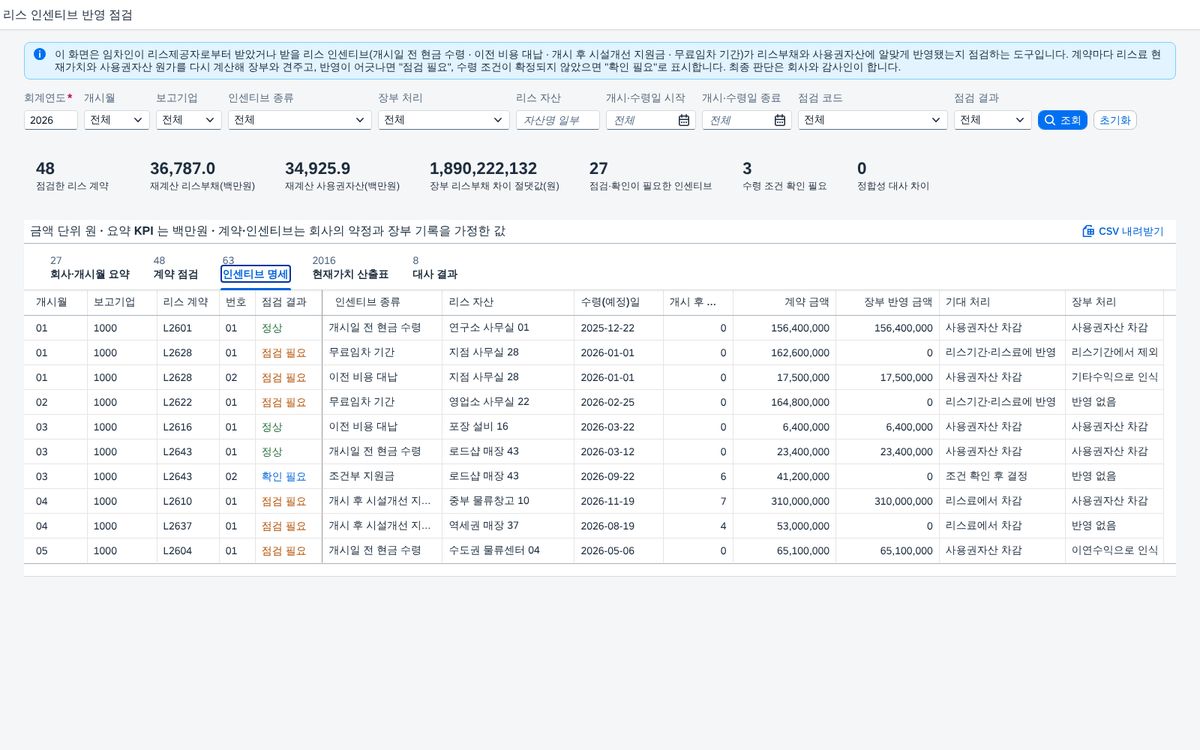1200x750 pixels.
Task: Select the 조건 확인 후 결정 cell
Action: point(1002,476)
